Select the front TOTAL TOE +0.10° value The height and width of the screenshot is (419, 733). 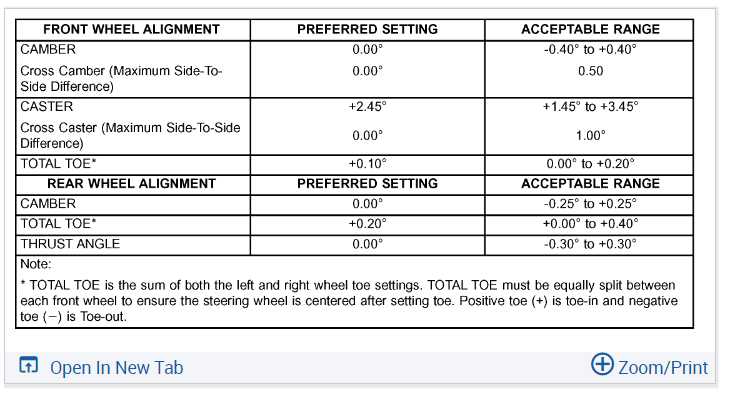(x=367, y=164)
